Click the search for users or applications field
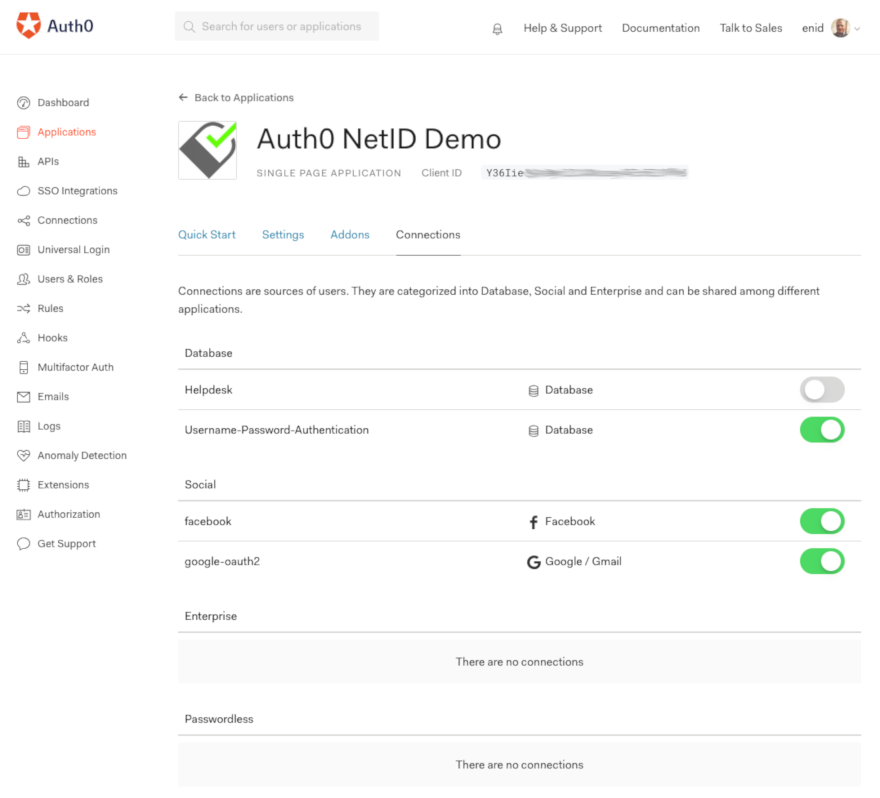880x798 pixels. click(x=277, y=26)
